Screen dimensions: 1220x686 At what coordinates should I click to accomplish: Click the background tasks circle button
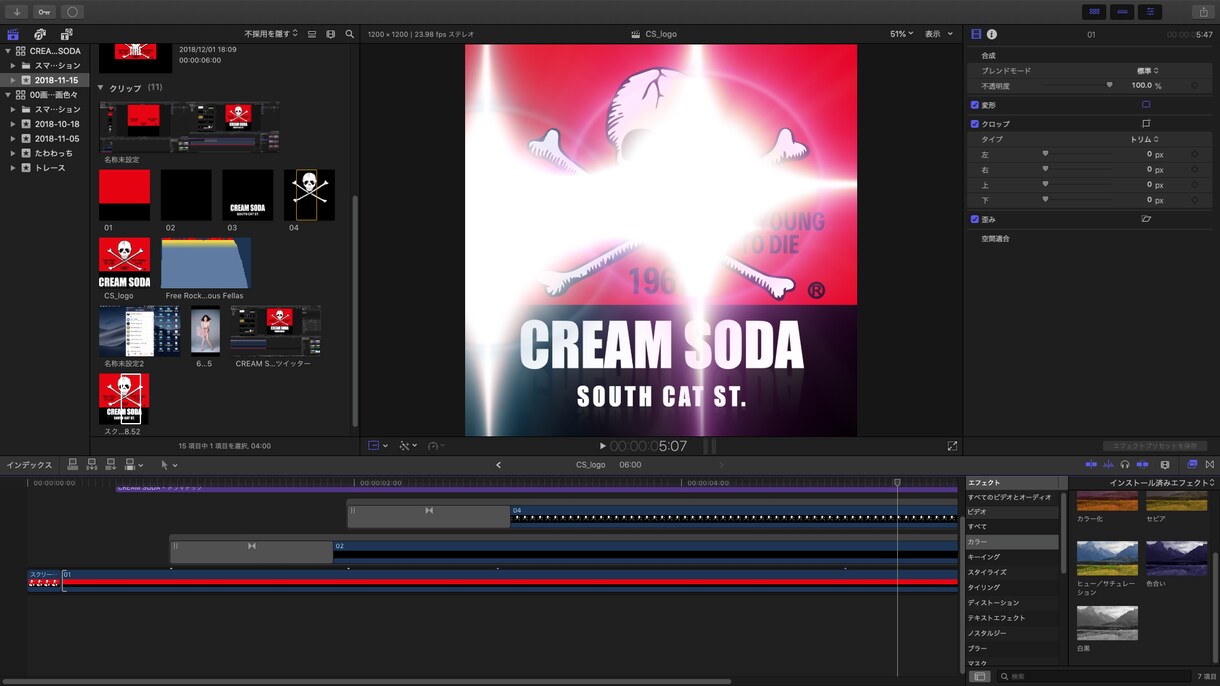click(72, 12)
